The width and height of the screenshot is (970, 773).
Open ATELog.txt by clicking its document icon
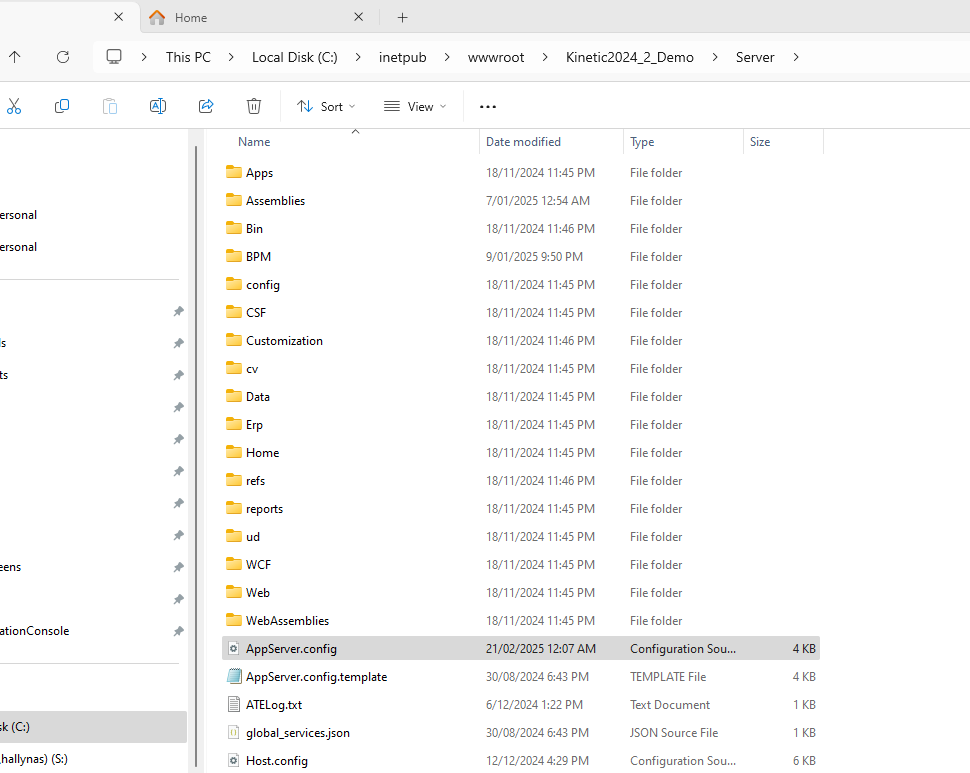coord(232,704)
